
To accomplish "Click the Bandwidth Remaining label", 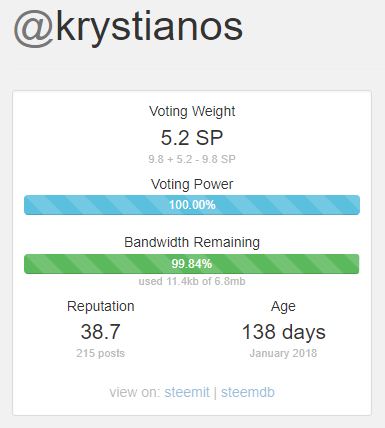I will [192, 242].
